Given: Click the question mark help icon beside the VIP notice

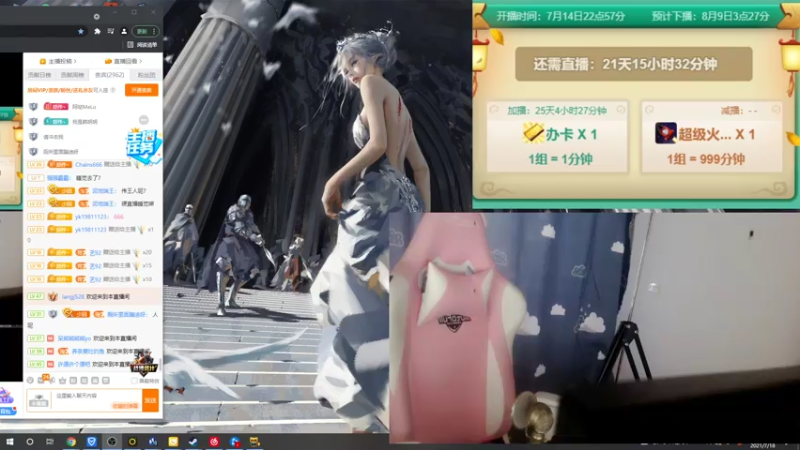Looking at the screenshot, I should (x=113, y=90).
